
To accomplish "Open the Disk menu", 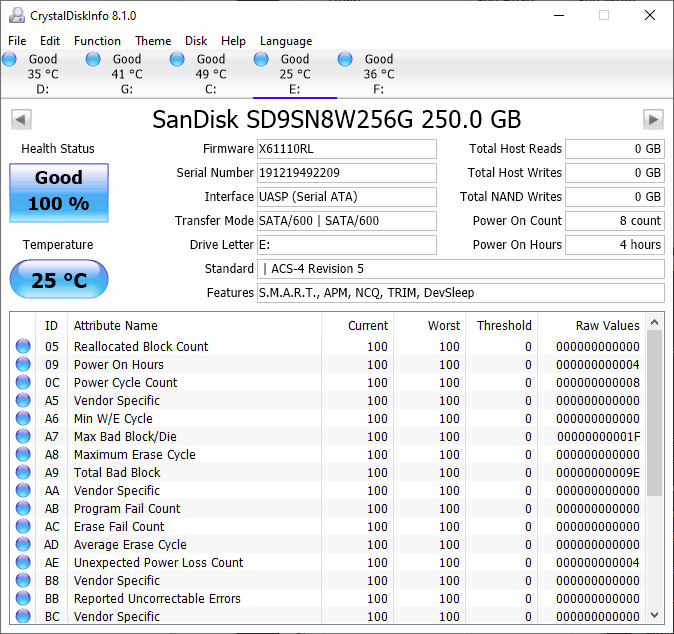I will click(196, 41).
